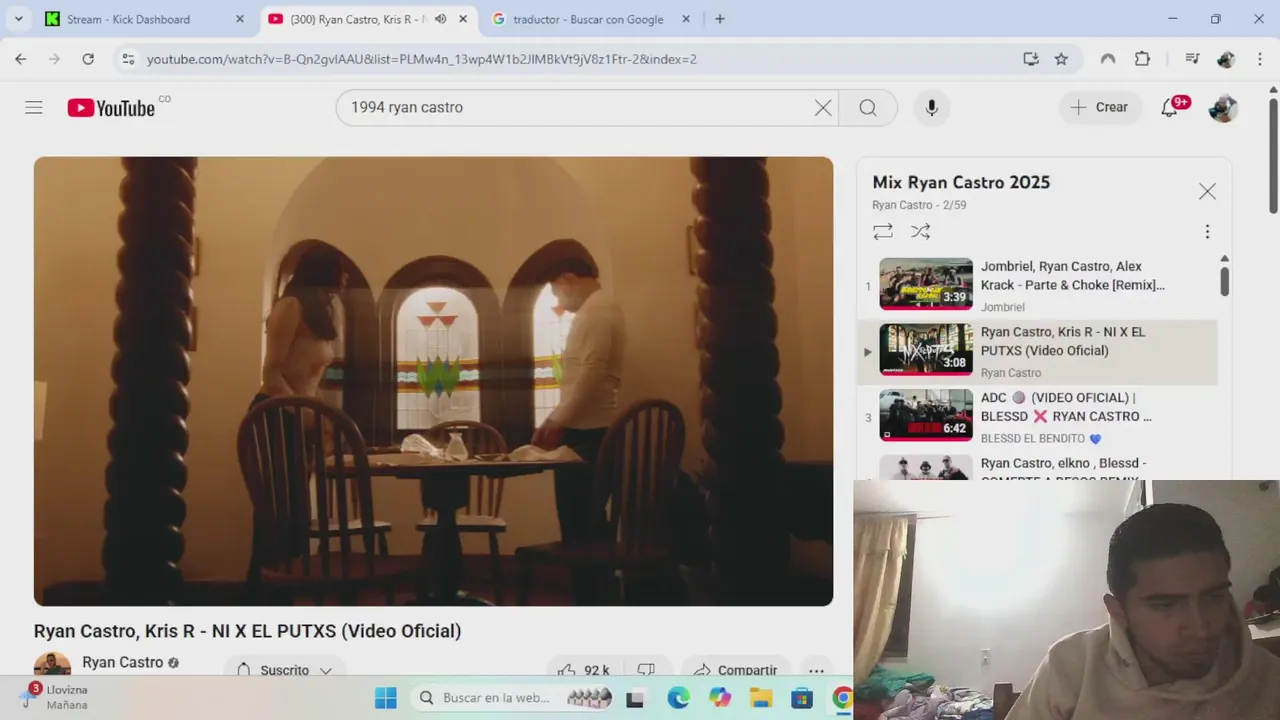Image resolution: width=1280 pixels, height=720 pixels.
Task: Run search with the magnifier button
Action: 868,107
